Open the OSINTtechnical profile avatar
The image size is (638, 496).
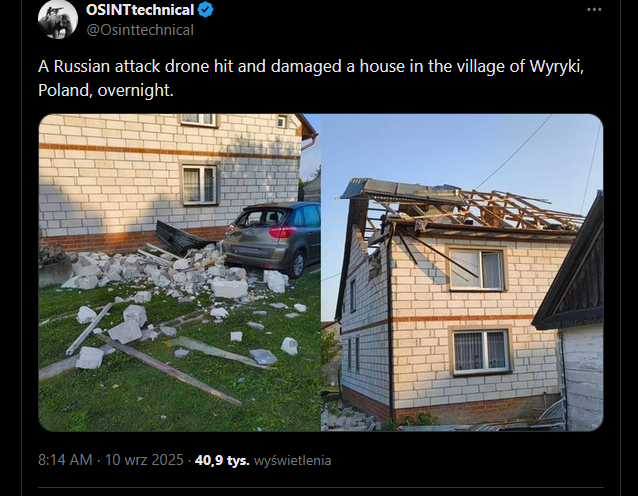[x=58, y=19]
